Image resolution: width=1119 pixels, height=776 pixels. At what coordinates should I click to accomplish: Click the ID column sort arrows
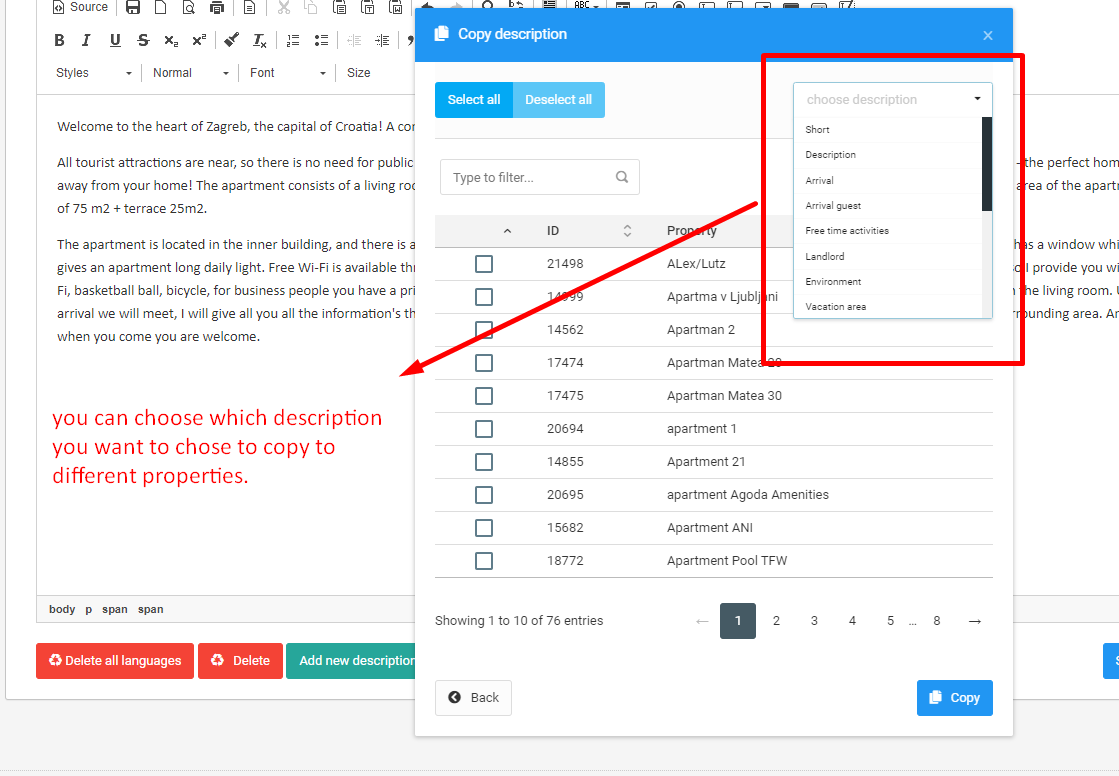pos(627,231)
